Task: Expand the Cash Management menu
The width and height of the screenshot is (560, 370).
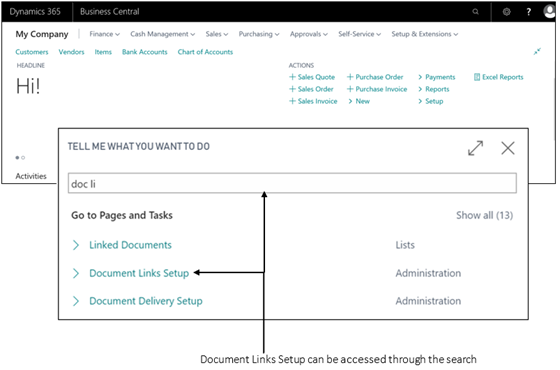Action: point(162,34)
